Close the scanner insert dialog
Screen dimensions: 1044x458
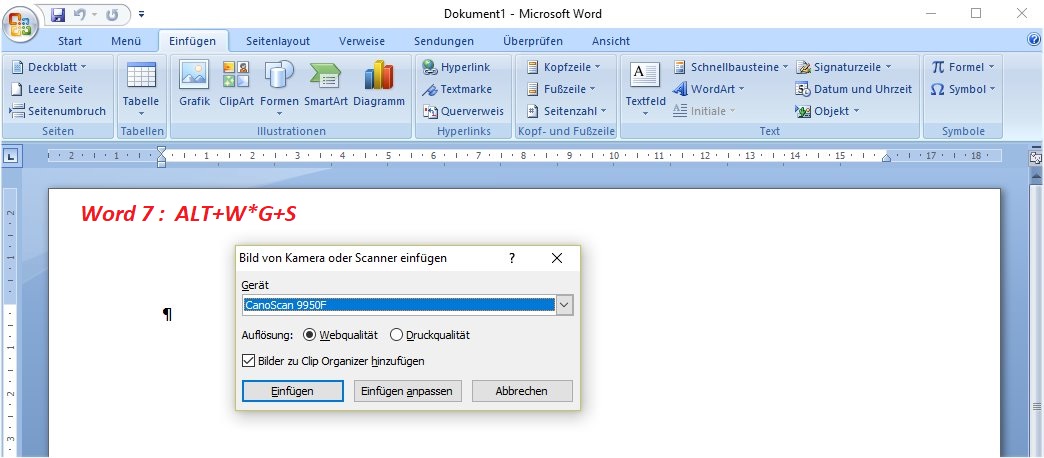[x=557, y=258]
